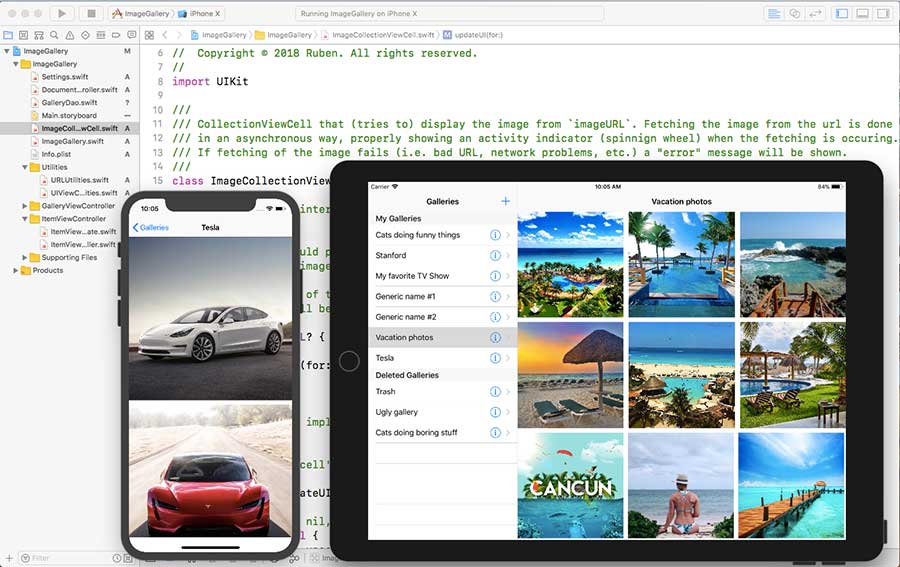Show info for Trash gallery
Viewport: 900px width, 567px height.
(495, 391)
